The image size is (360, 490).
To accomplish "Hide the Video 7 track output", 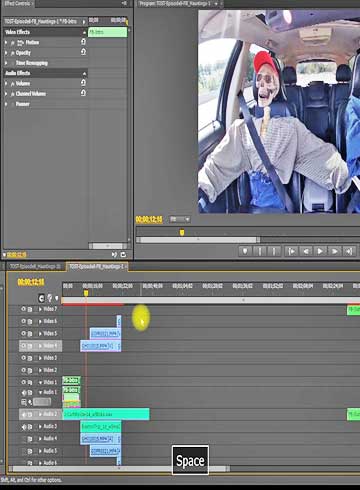I will 23,309.
